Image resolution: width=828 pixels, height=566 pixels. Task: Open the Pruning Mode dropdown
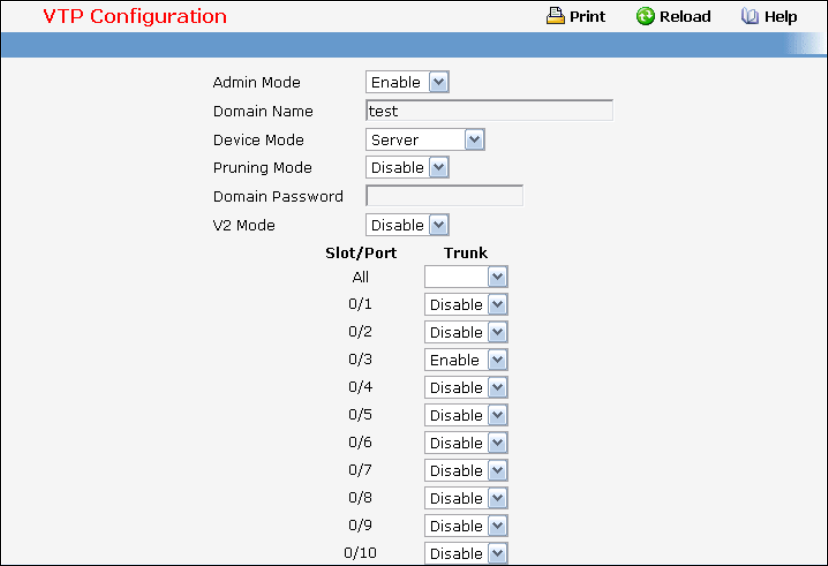407,168
